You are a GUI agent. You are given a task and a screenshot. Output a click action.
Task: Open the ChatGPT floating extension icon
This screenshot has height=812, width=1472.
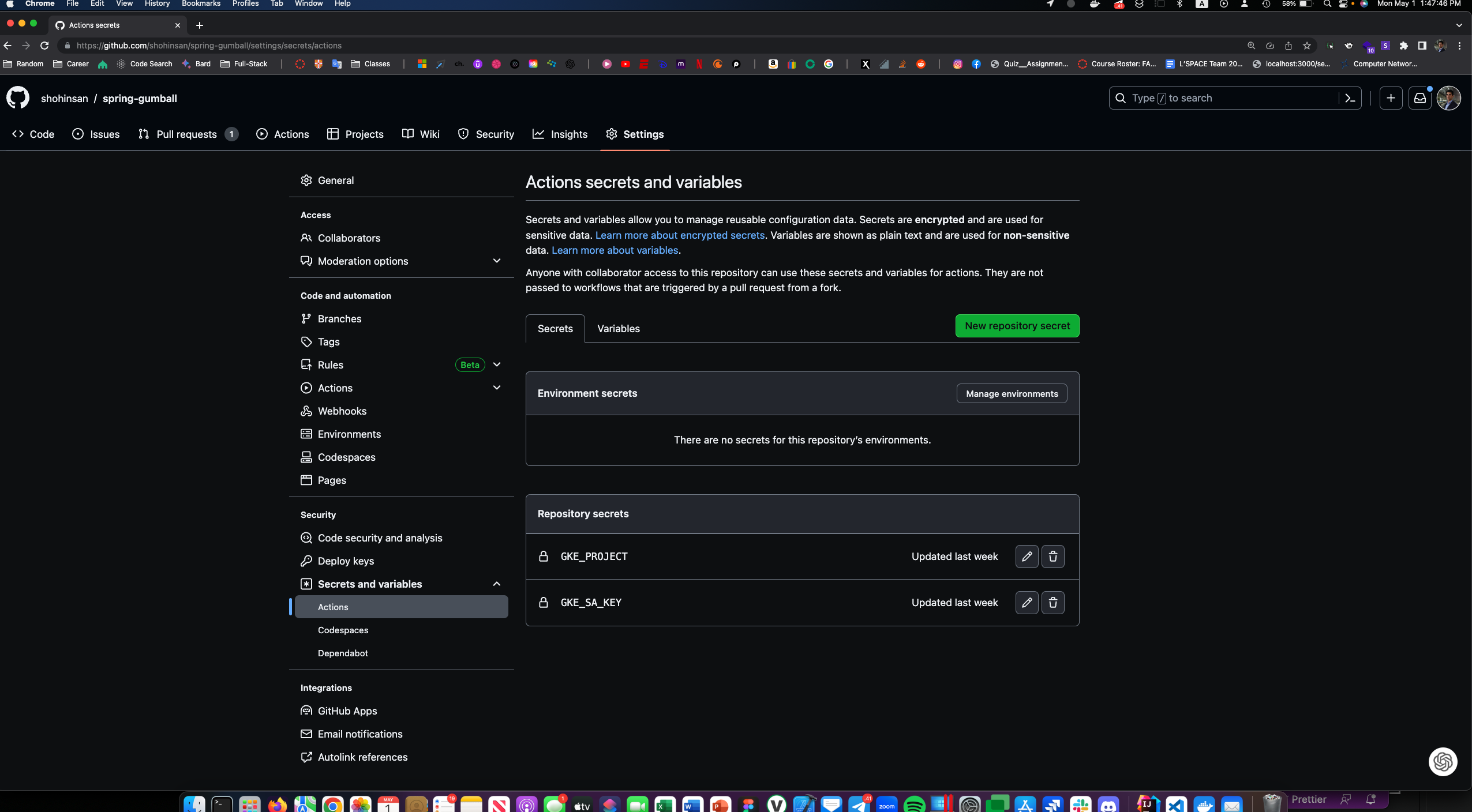[x=1443, y=761]
